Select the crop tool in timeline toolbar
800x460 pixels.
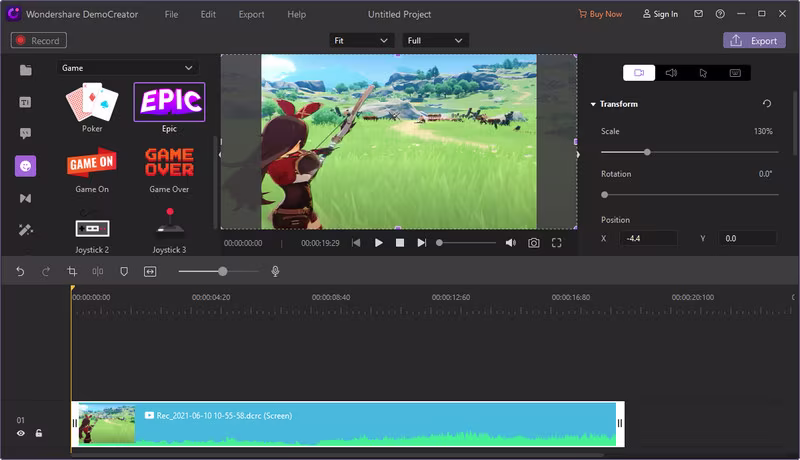[x=72, y=271]
